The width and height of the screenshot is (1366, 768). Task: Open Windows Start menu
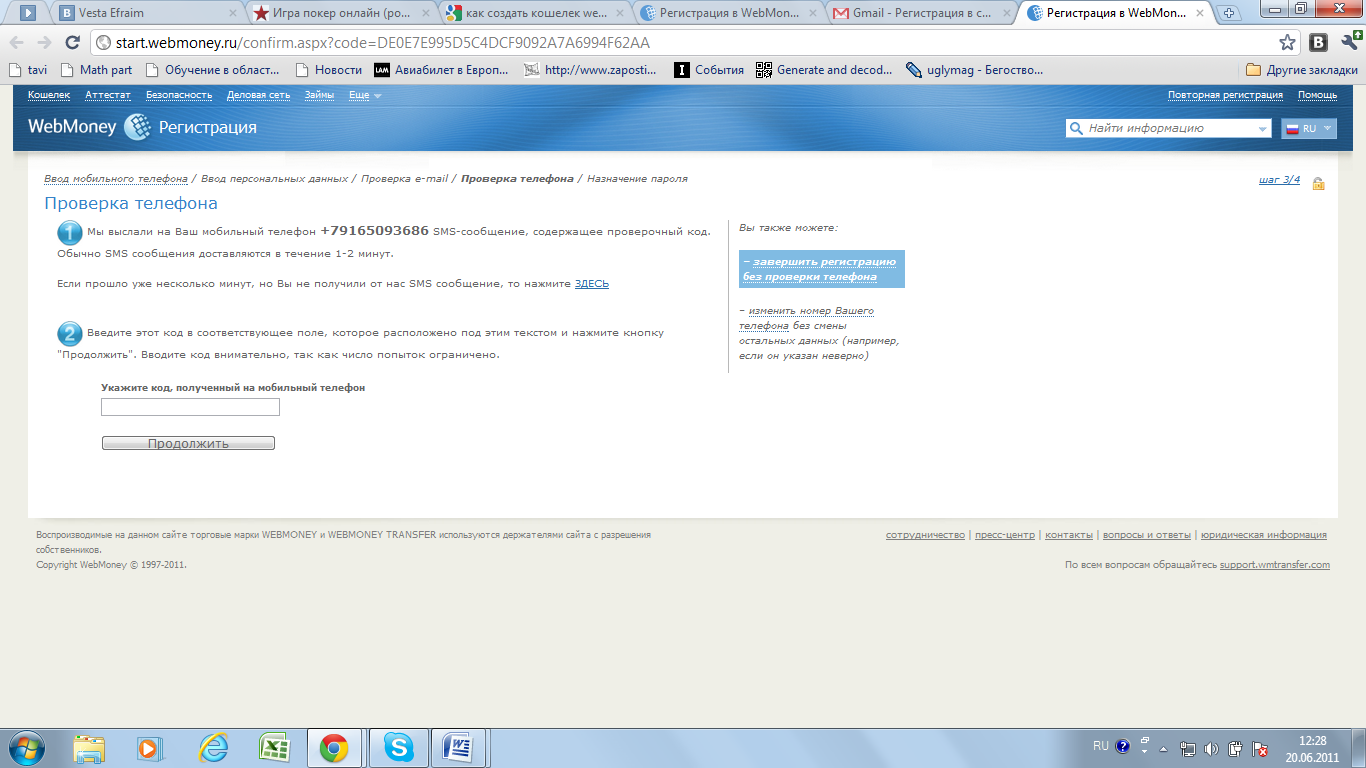tap(27, 748)
